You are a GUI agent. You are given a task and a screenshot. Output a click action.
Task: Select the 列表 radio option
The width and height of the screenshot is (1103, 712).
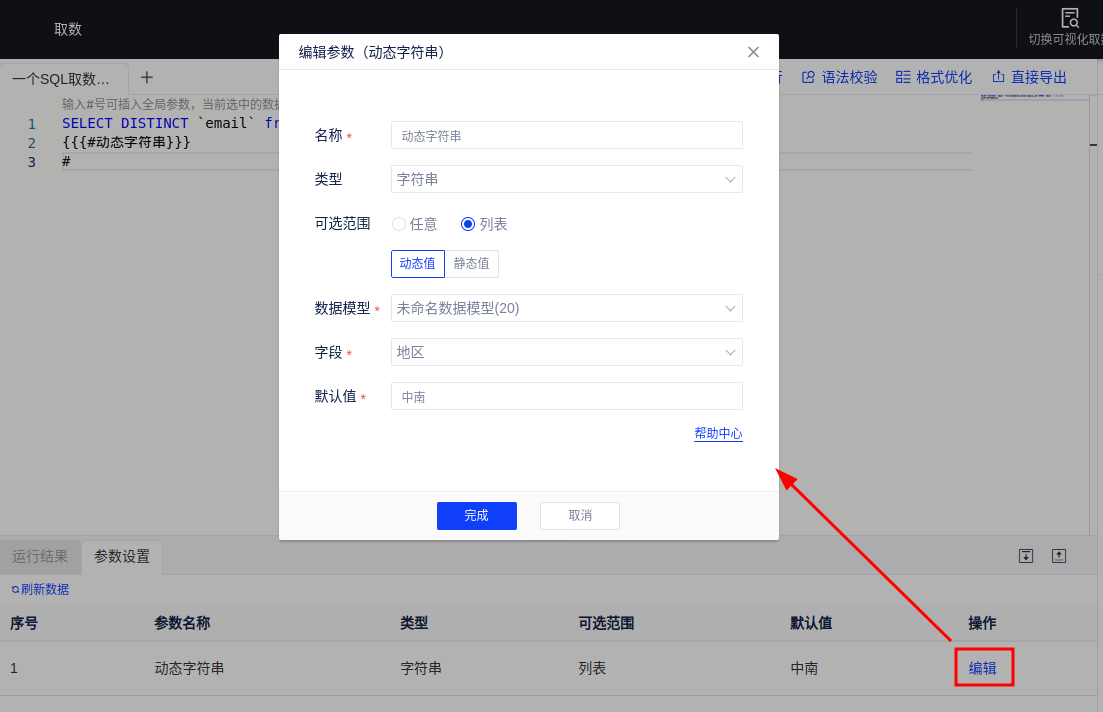pyautogui.click(x=468, y=224)
